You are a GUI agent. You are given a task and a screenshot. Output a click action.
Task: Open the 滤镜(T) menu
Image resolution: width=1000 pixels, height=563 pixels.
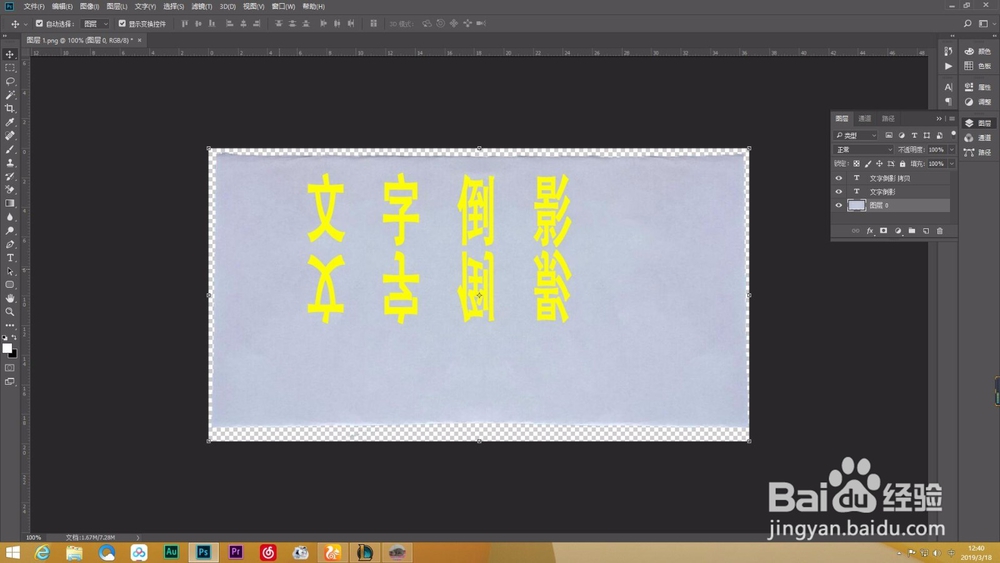point(202,6)
